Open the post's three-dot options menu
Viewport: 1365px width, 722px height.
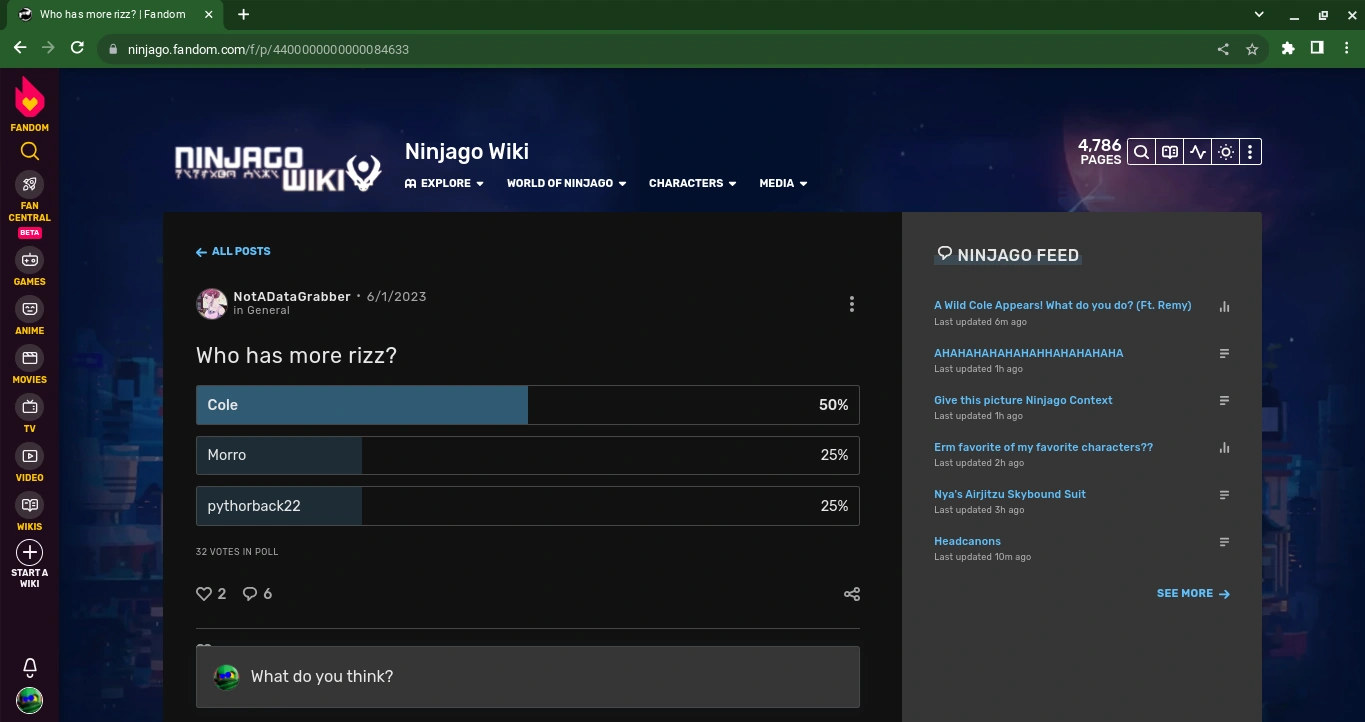(852, 304)
